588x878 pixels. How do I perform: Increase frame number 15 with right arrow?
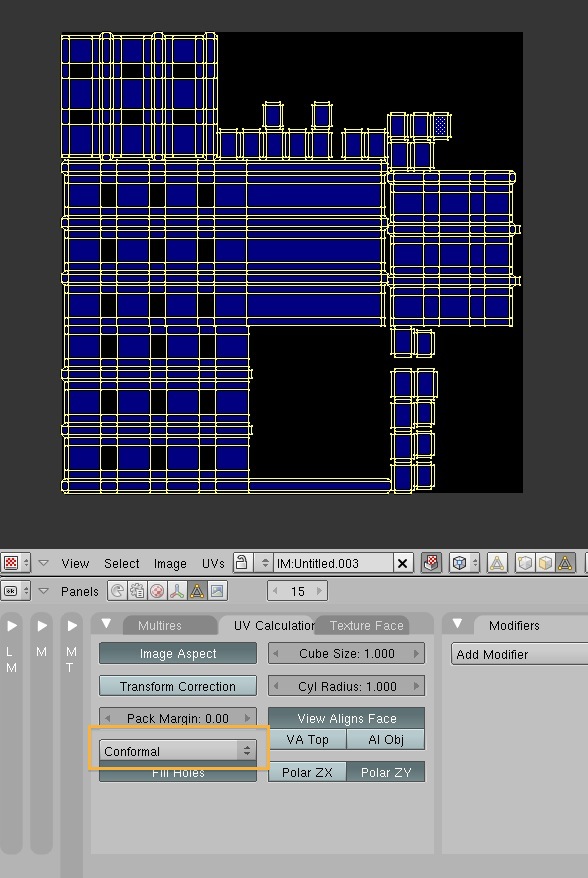coord(320,591)
